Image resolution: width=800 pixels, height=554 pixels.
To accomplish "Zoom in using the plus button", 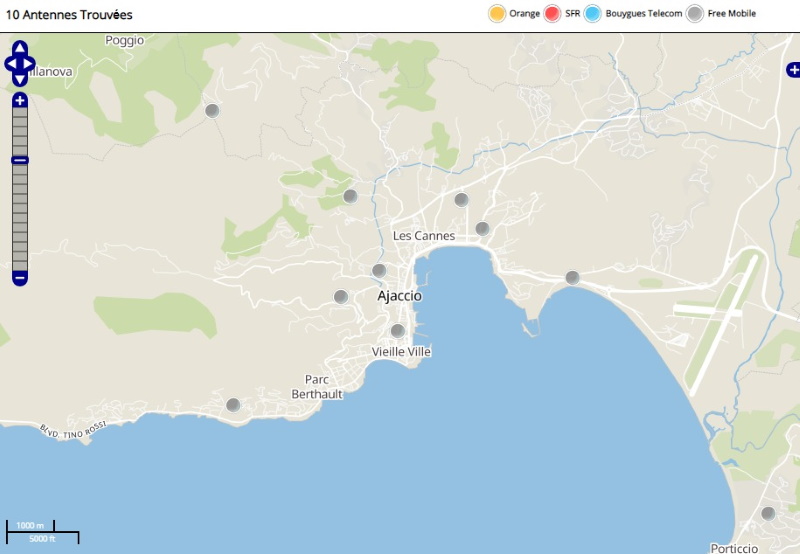I will [x=20, y=100].
